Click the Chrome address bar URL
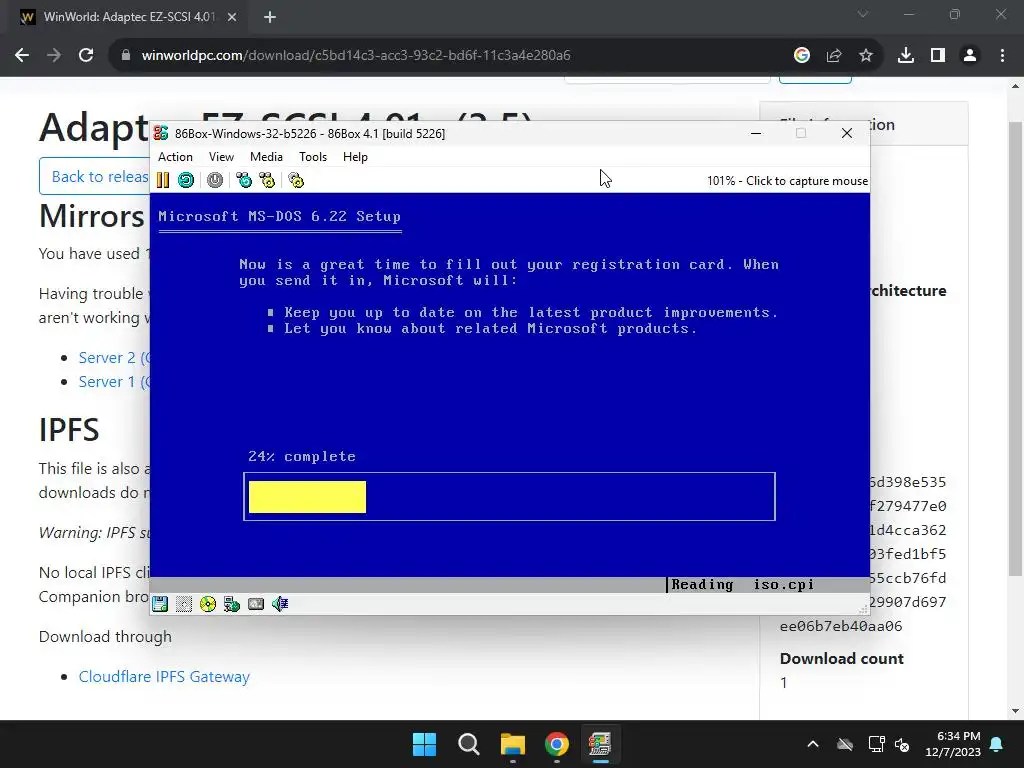 (356, 56)
